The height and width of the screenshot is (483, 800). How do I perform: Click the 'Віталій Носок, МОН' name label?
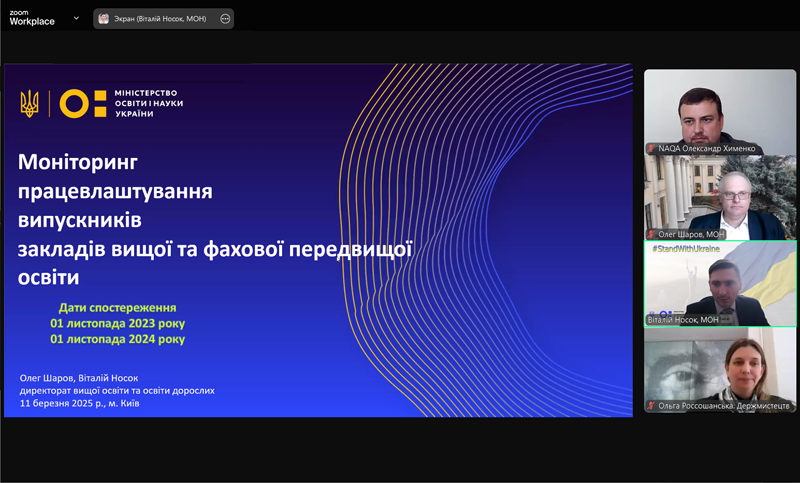tap(683, 320)
